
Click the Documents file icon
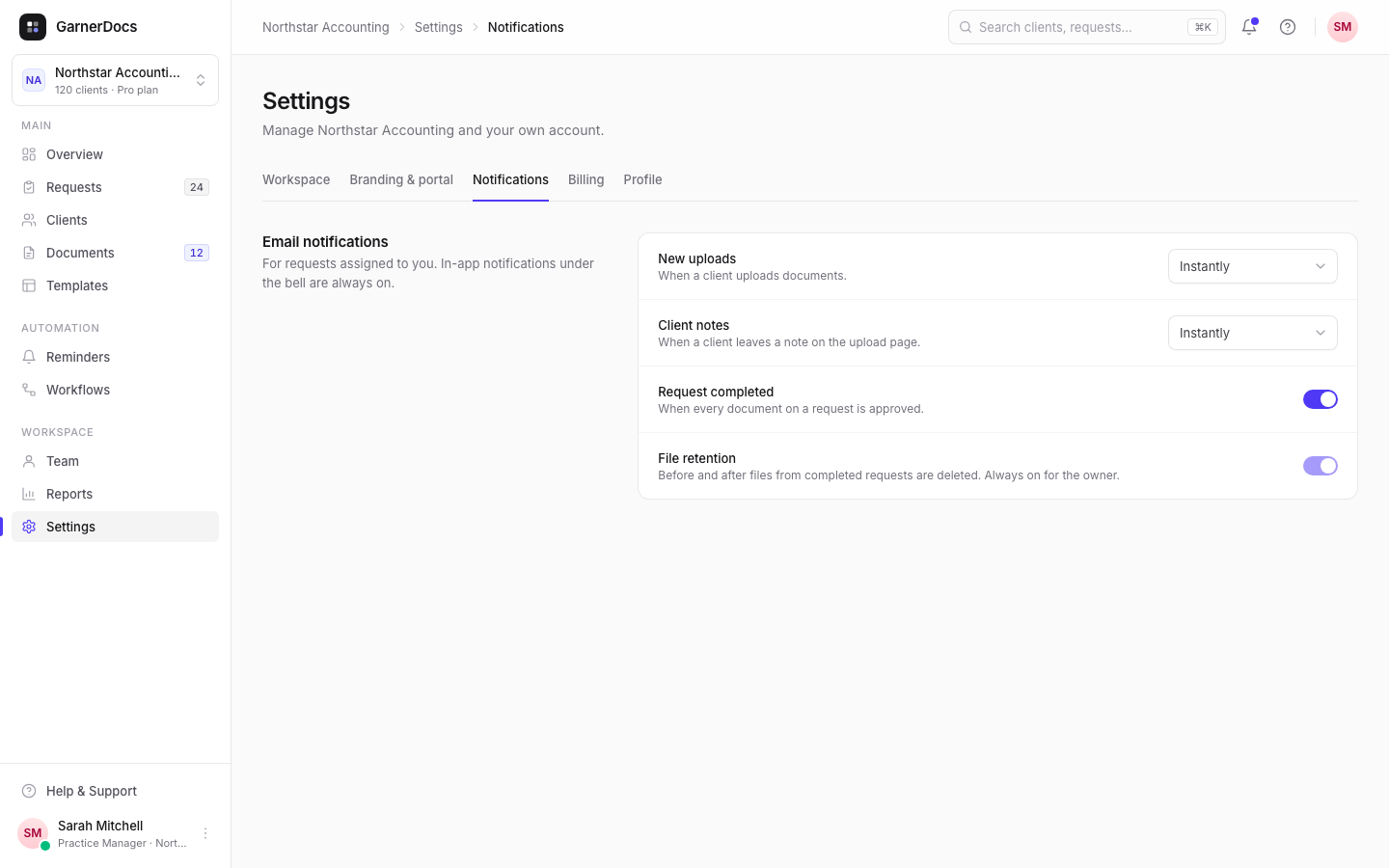29,253
